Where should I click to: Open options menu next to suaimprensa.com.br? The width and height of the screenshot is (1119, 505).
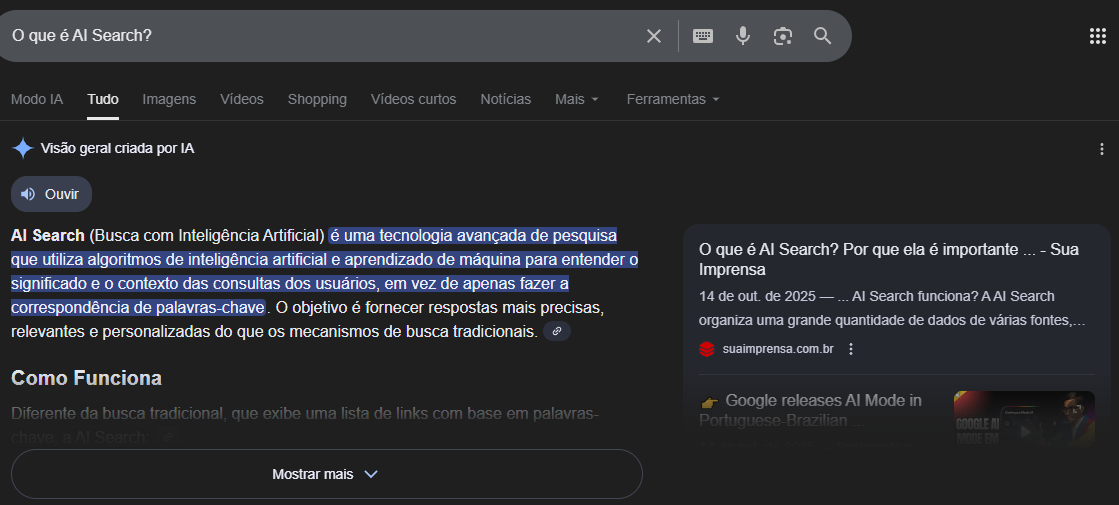point(850,349)
